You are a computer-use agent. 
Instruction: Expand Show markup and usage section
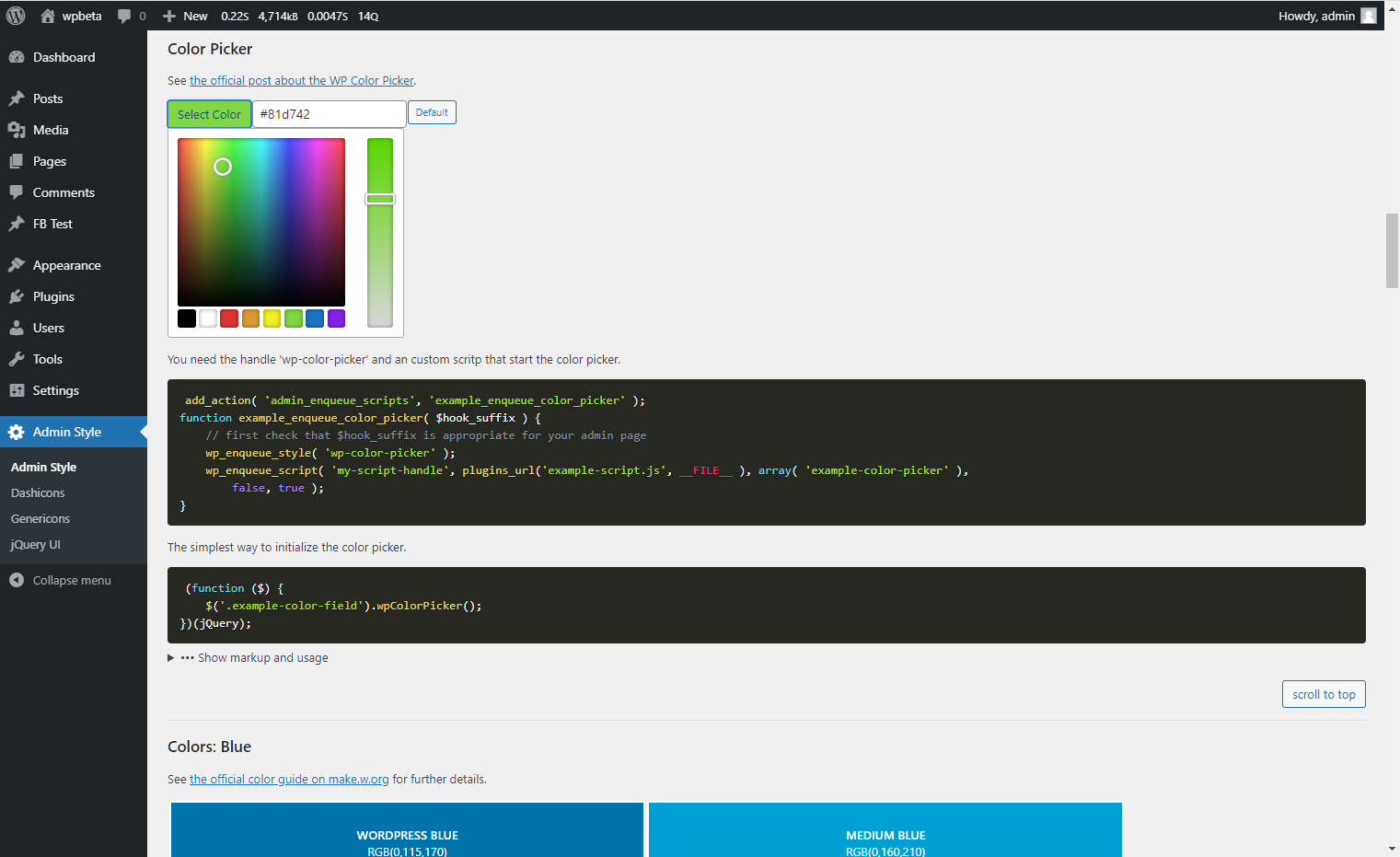[249, 657]
